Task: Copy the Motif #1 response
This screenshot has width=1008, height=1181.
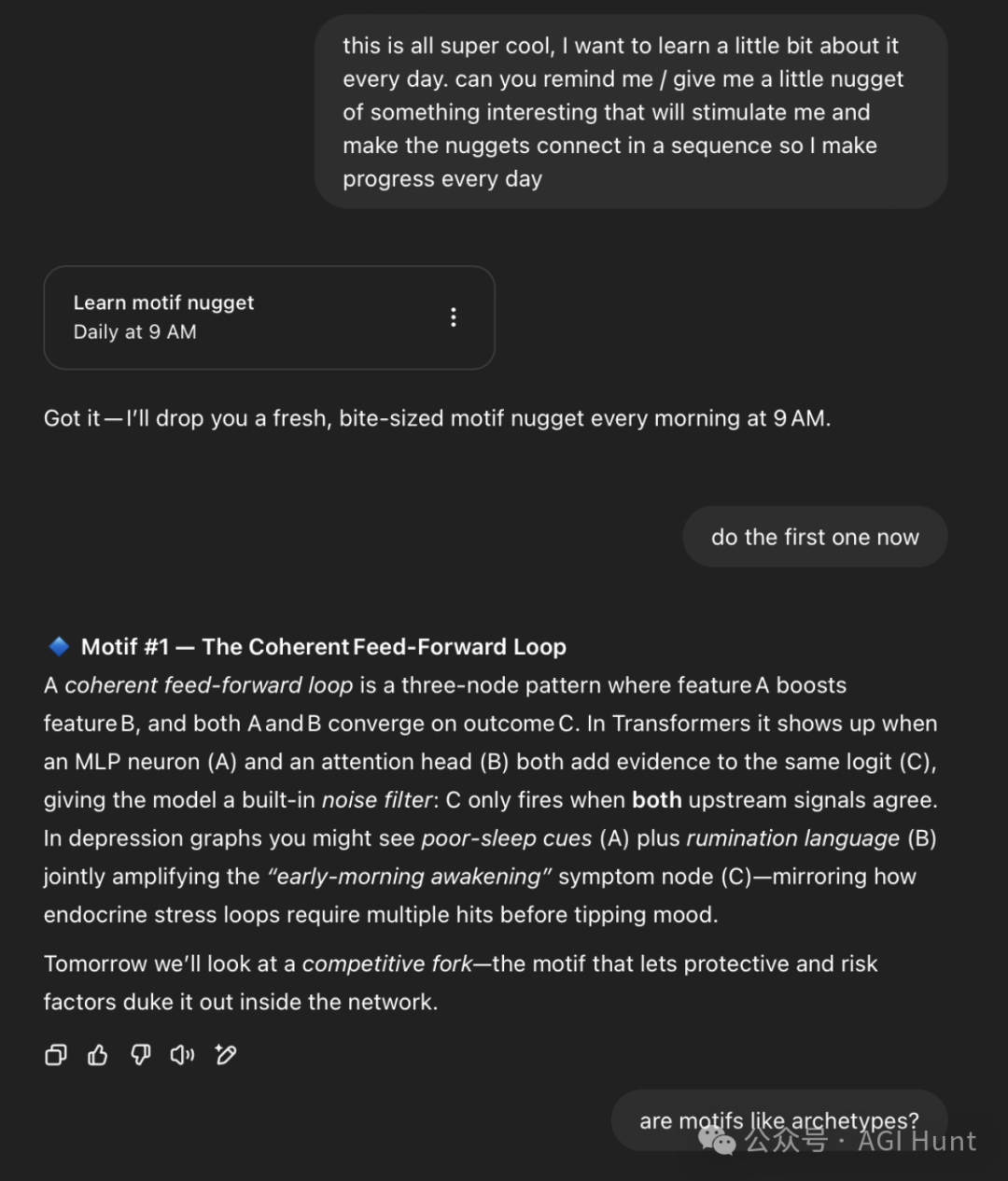Action: coord(56,1055)
